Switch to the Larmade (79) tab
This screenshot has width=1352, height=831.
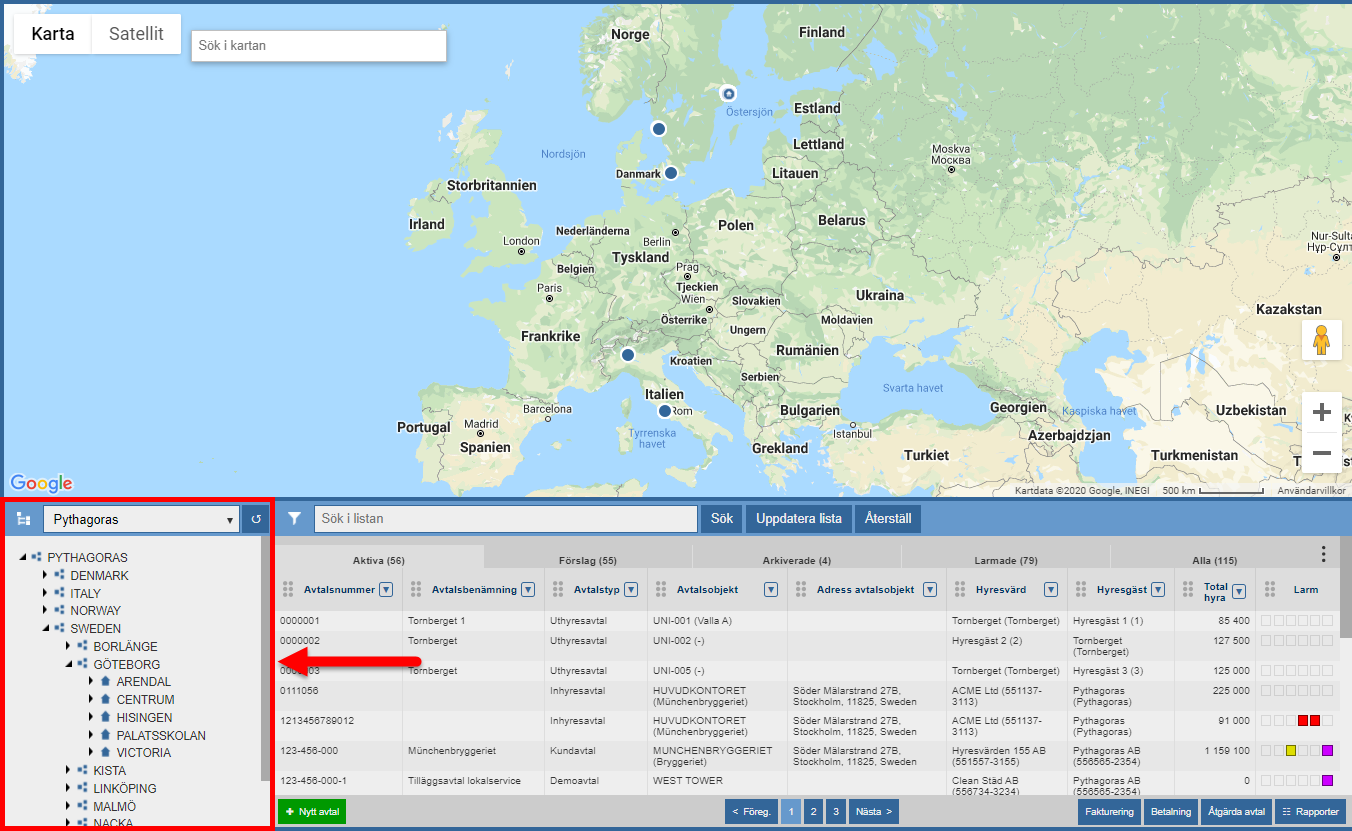(1006, 560)
